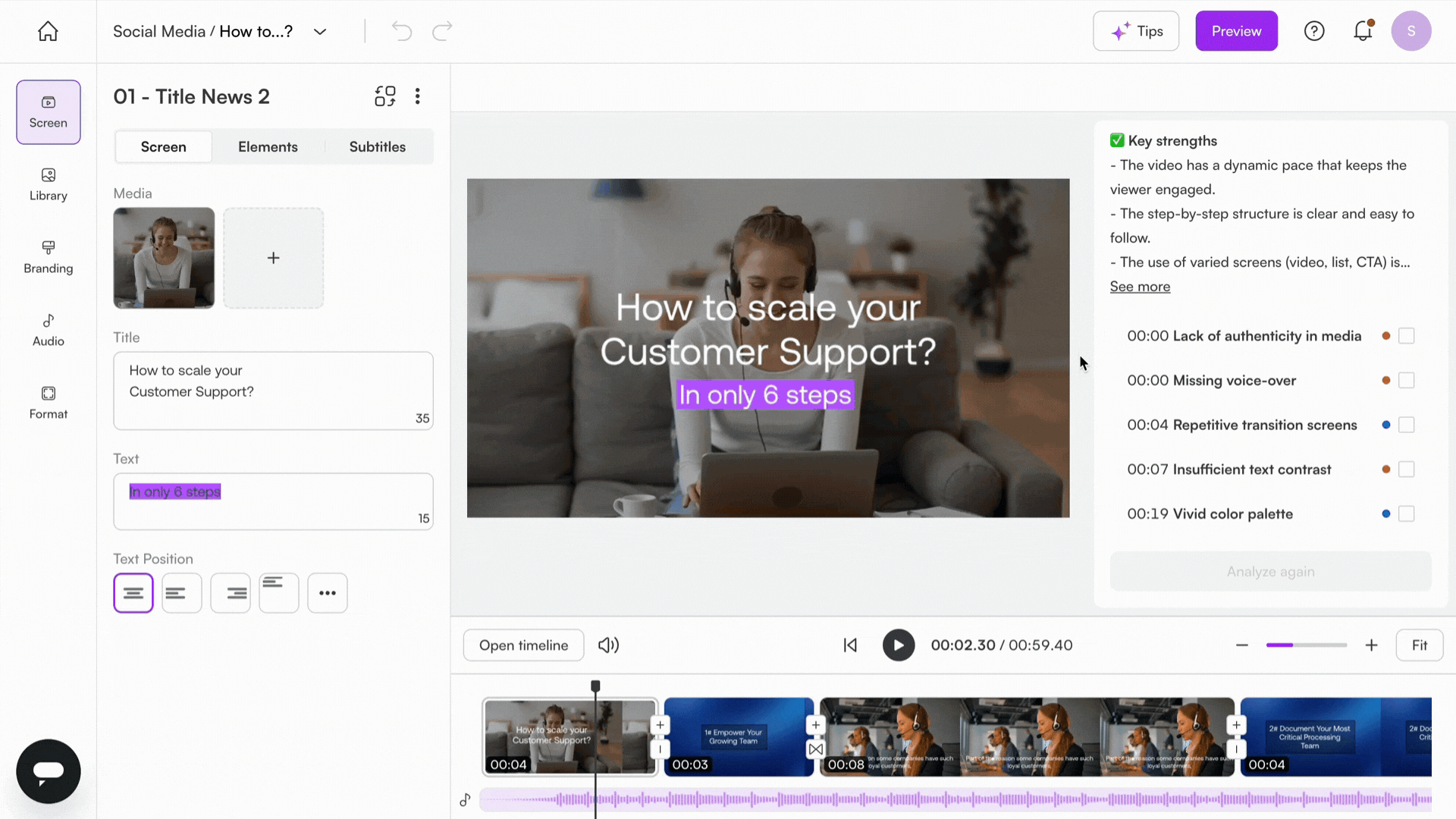The height and width of the screenshot is (819, 1456).
Task: Show more text position options
Action: tap(328, 593)
